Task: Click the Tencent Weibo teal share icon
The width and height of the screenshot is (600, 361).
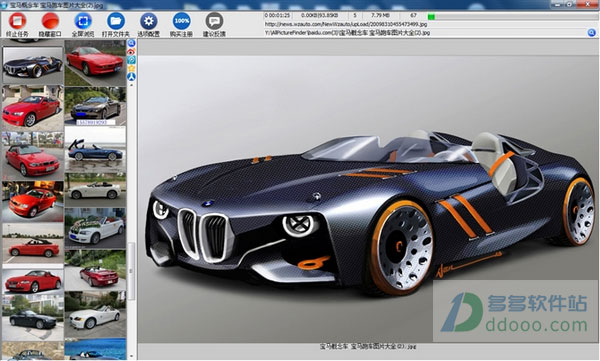Action: point(131,60)
